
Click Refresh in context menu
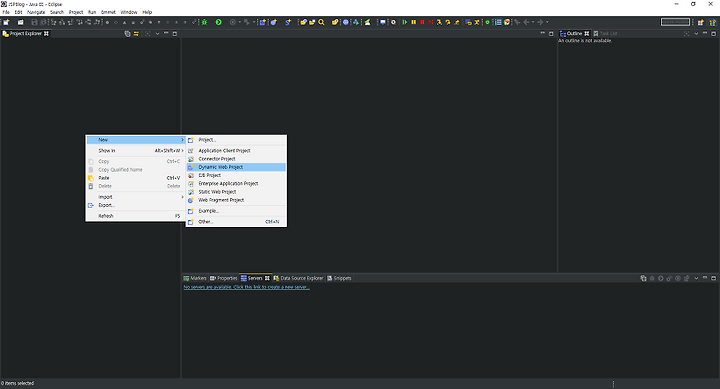(x=135, y=216)
